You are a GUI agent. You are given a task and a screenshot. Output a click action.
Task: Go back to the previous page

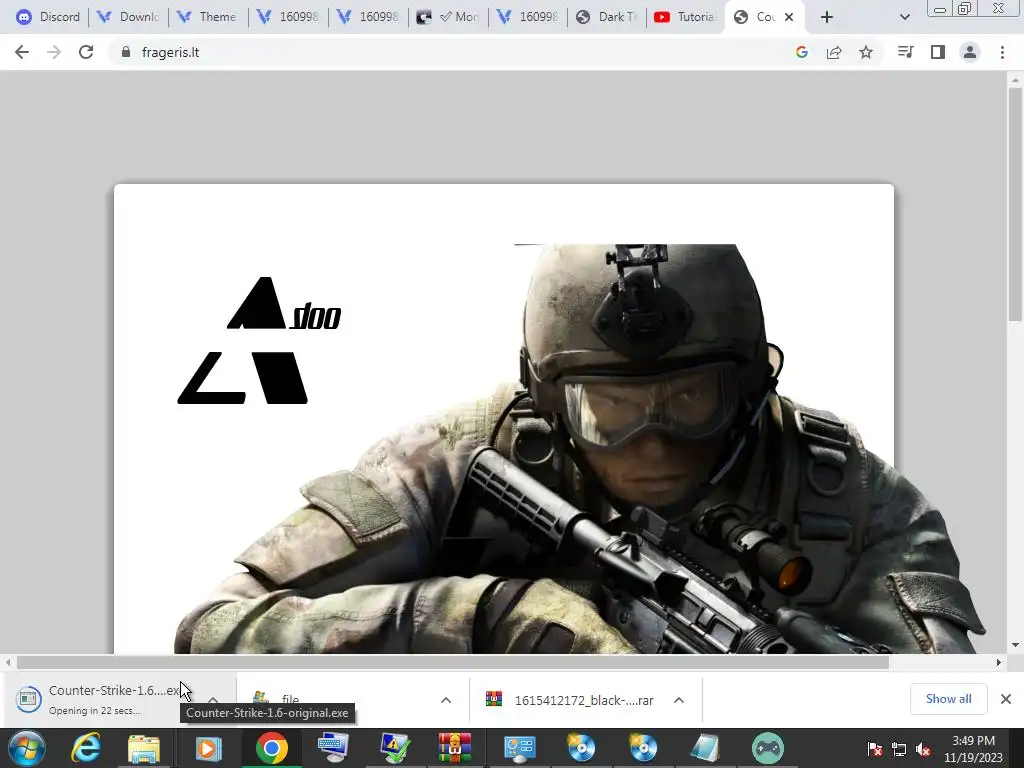(x=22, y=52)
